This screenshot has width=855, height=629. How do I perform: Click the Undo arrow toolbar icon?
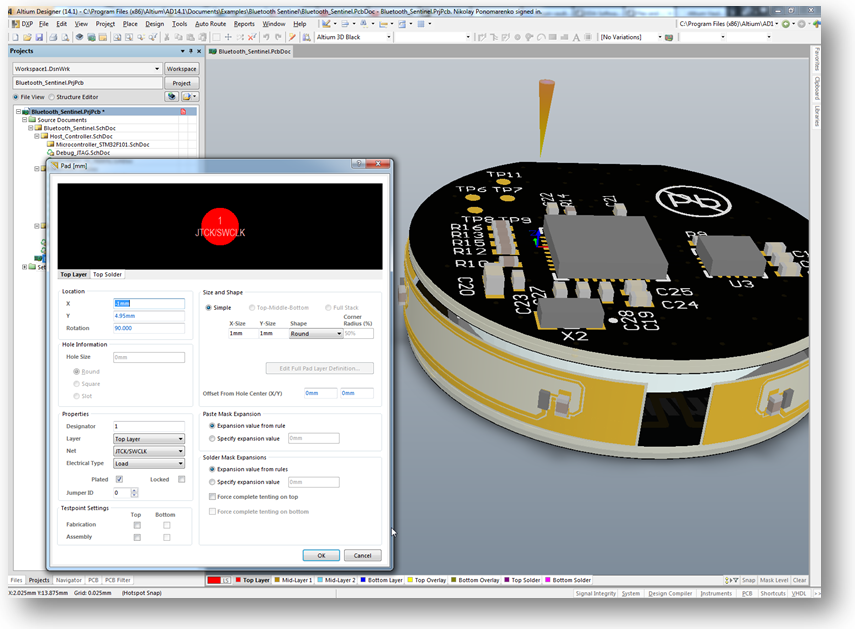(266, 37)
